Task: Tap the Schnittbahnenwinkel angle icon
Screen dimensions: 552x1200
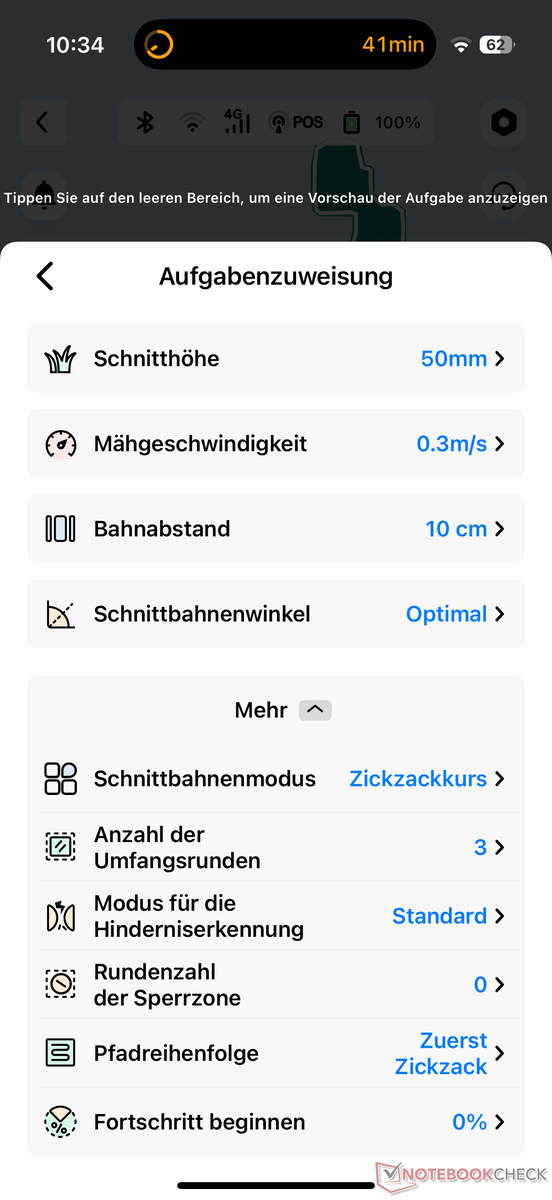Action: pyautogui.click(x=61, y=614)
